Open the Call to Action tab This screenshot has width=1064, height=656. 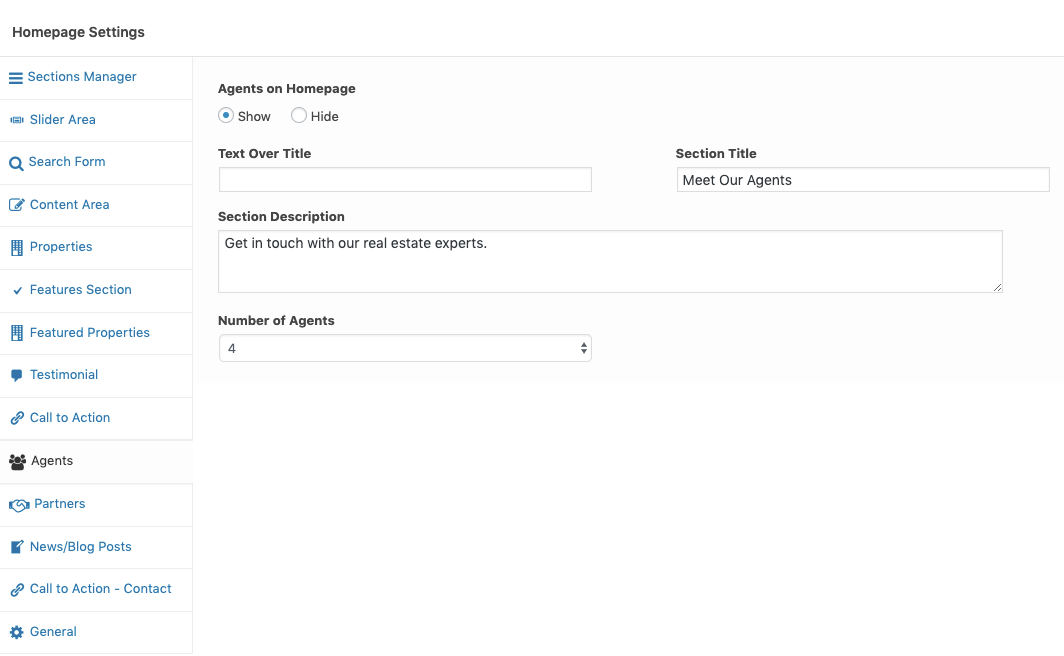(x=96, y=419)
